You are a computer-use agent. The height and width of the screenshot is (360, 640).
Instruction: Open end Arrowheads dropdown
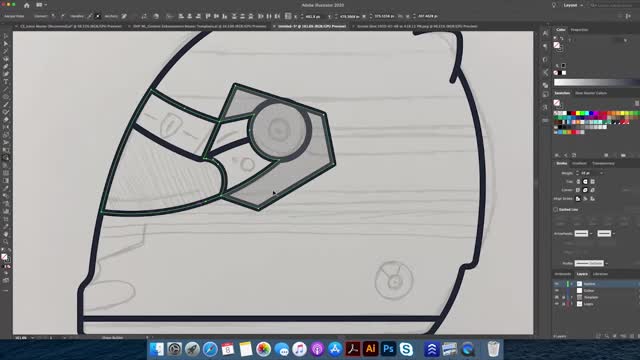pyautogui.click(x=613, y=233)
